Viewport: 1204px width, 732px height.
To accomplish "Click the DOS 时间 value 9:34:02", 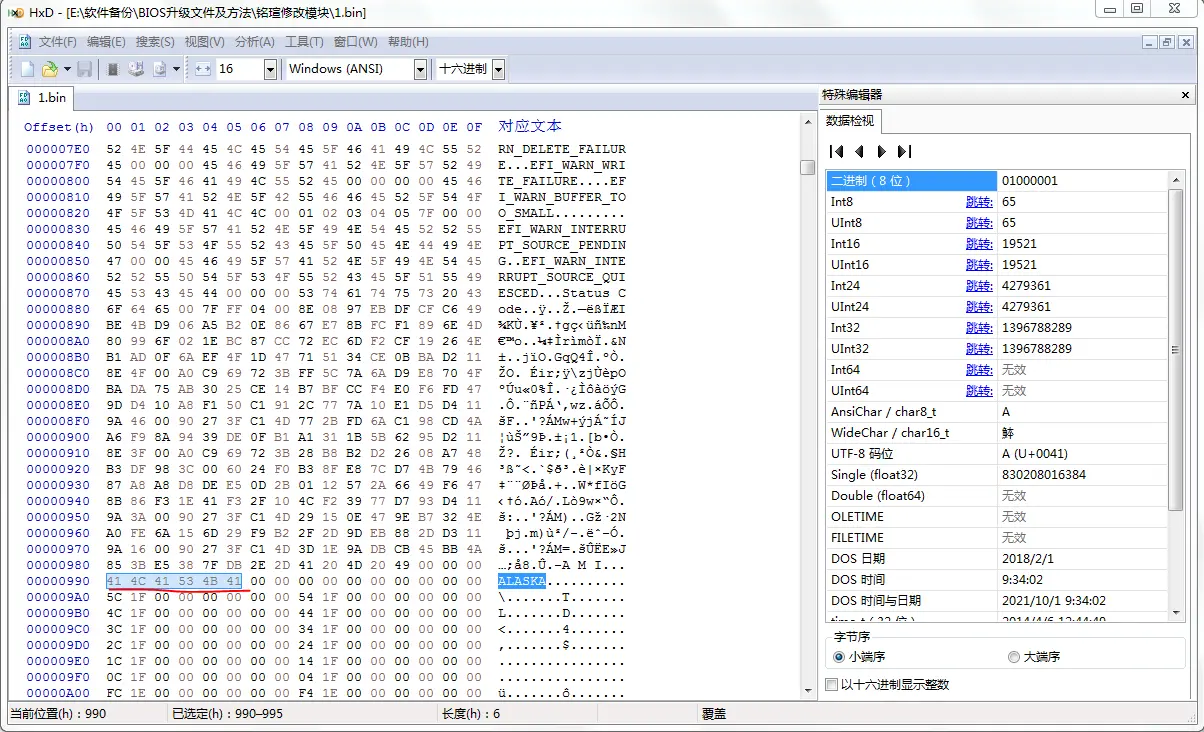I will point(1022,580).
